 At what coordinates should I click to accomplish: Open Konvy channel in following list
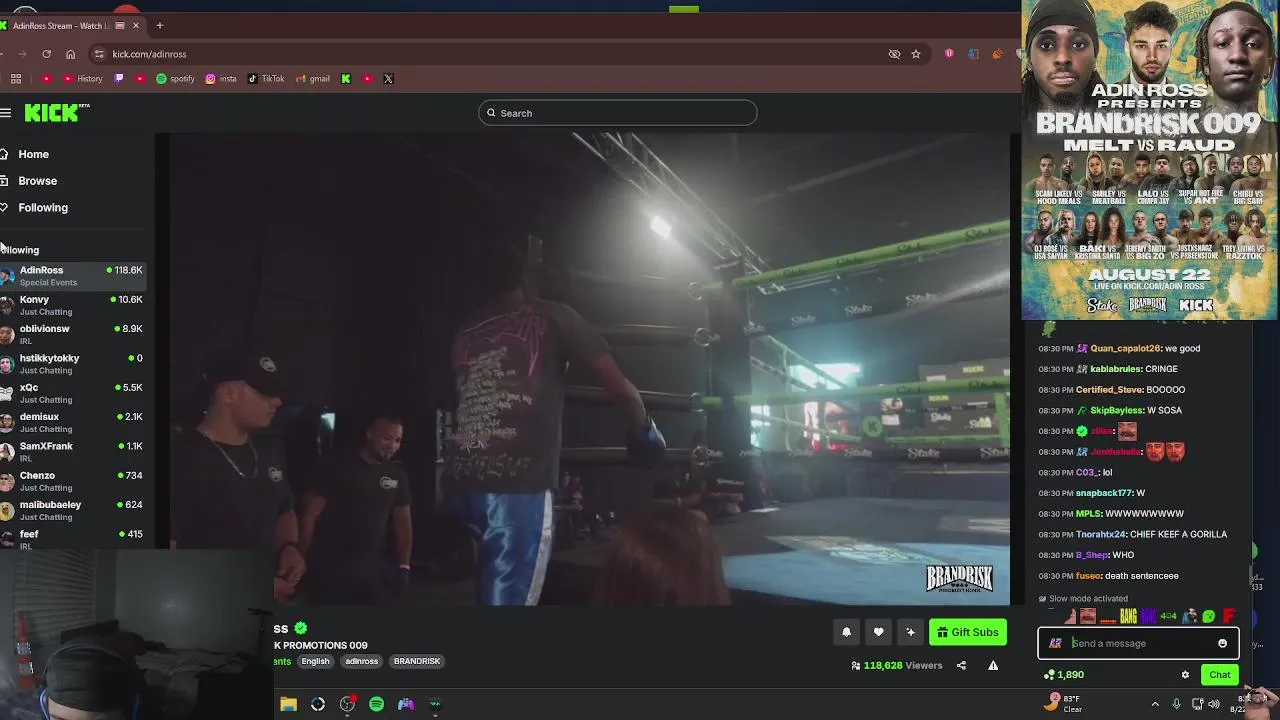click(73, 305)
